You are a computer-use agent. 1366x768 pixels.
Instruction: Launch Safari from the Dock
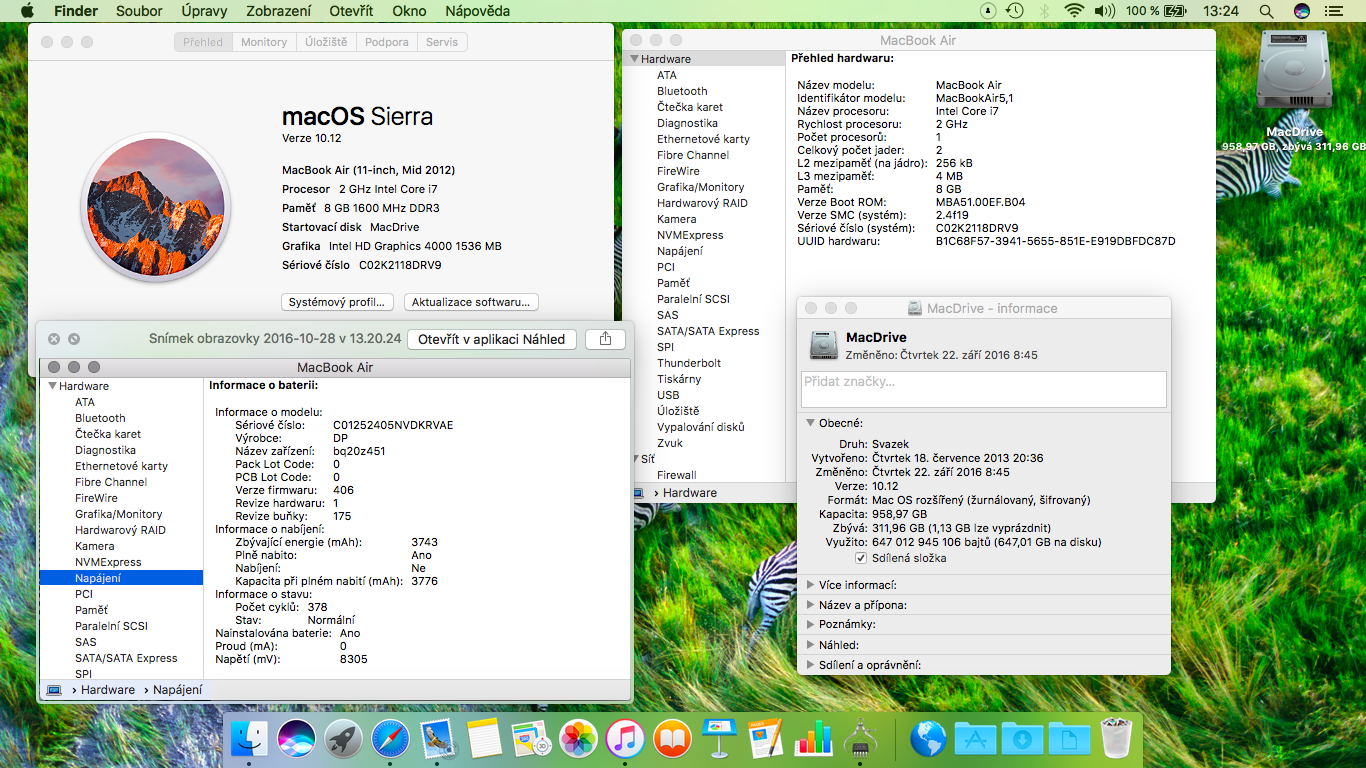[390, 740]
